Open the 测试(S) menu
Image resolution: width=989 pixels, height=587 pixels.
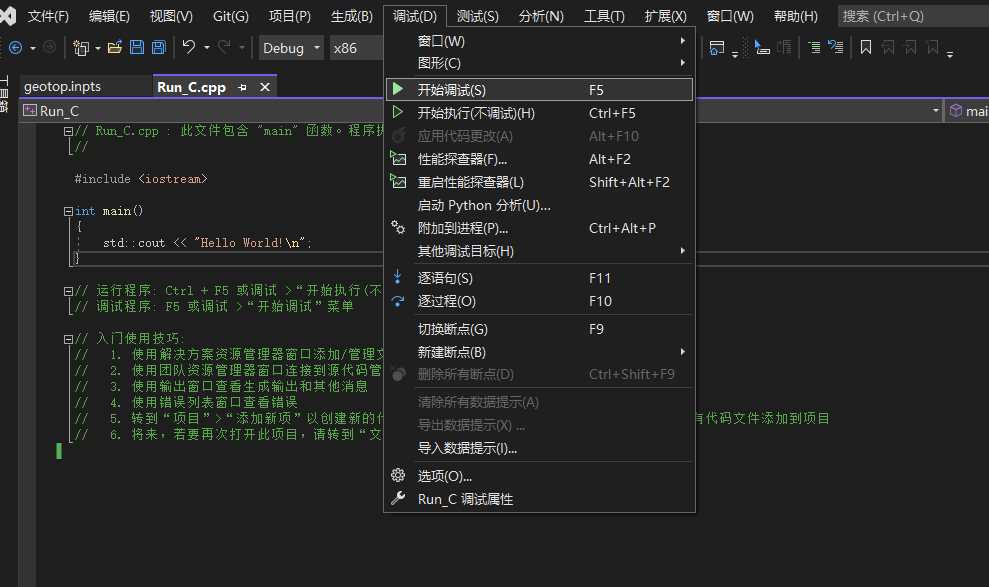[x=477, y=16]
